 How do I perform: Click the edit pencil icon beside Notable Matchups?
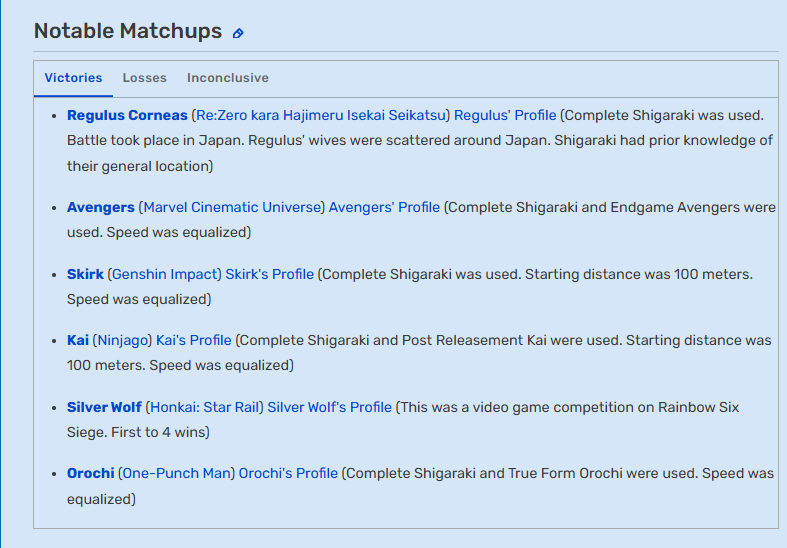[238, 34]
